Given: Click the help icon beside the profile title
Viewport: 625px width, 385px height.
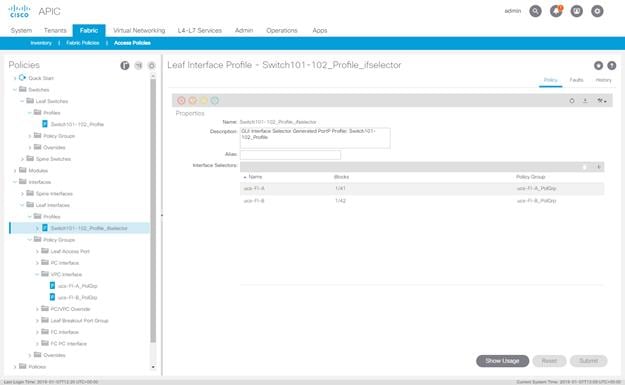Looking at the screenshot, I should 611,65.
